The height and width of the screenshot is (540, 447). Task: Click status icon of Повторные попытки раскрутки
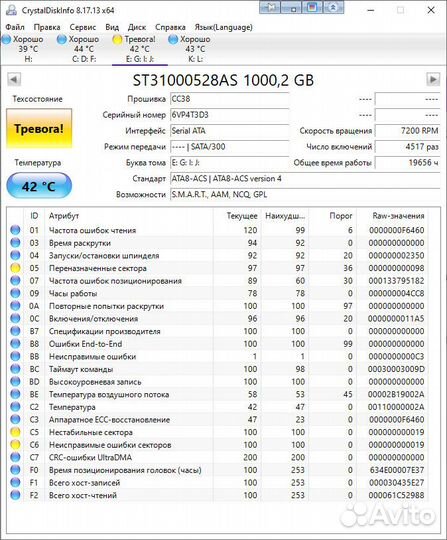15,306
